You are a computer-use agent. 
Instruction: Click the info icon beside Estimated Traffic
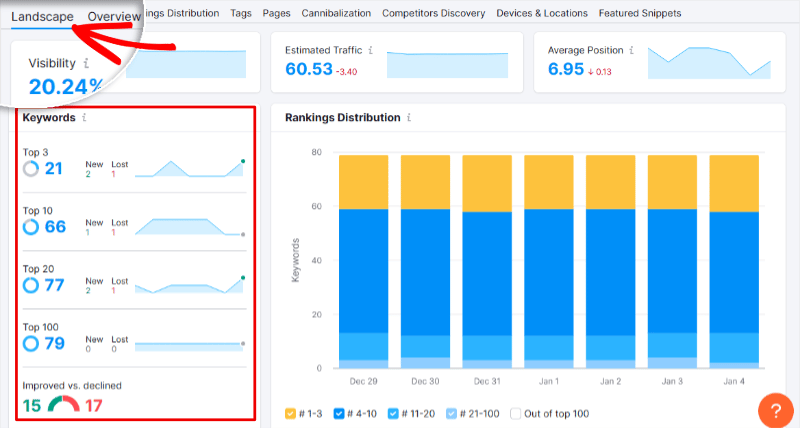[371, 49]
